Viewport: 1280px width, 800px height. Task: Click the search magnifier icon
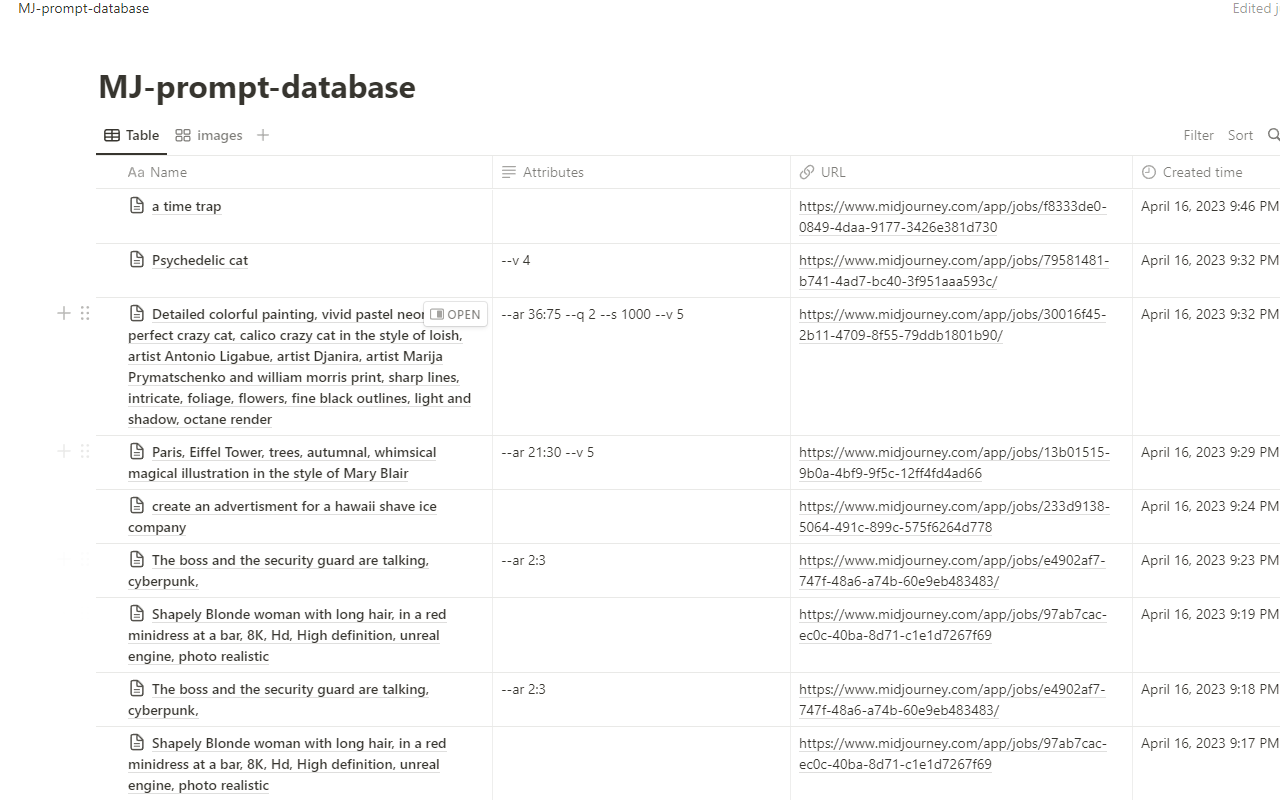pos(1273,135)
